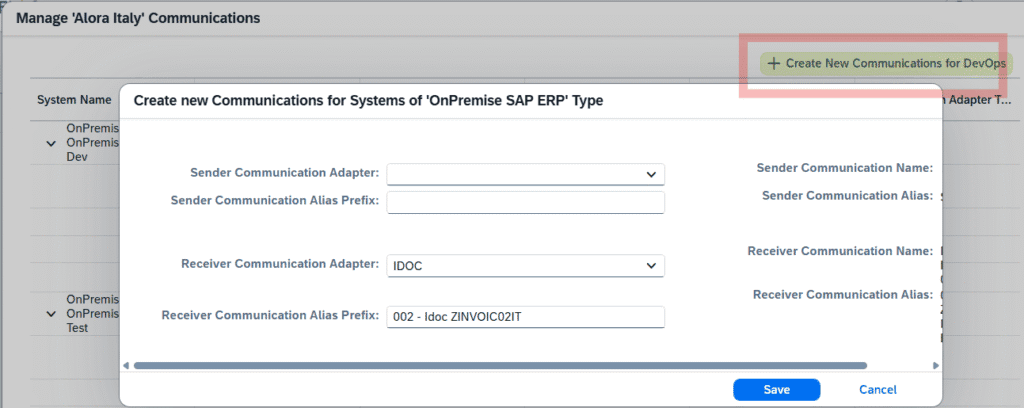
Task: Click the Manage 'Alora Italy' Communications heading
Action: point(138,18)
